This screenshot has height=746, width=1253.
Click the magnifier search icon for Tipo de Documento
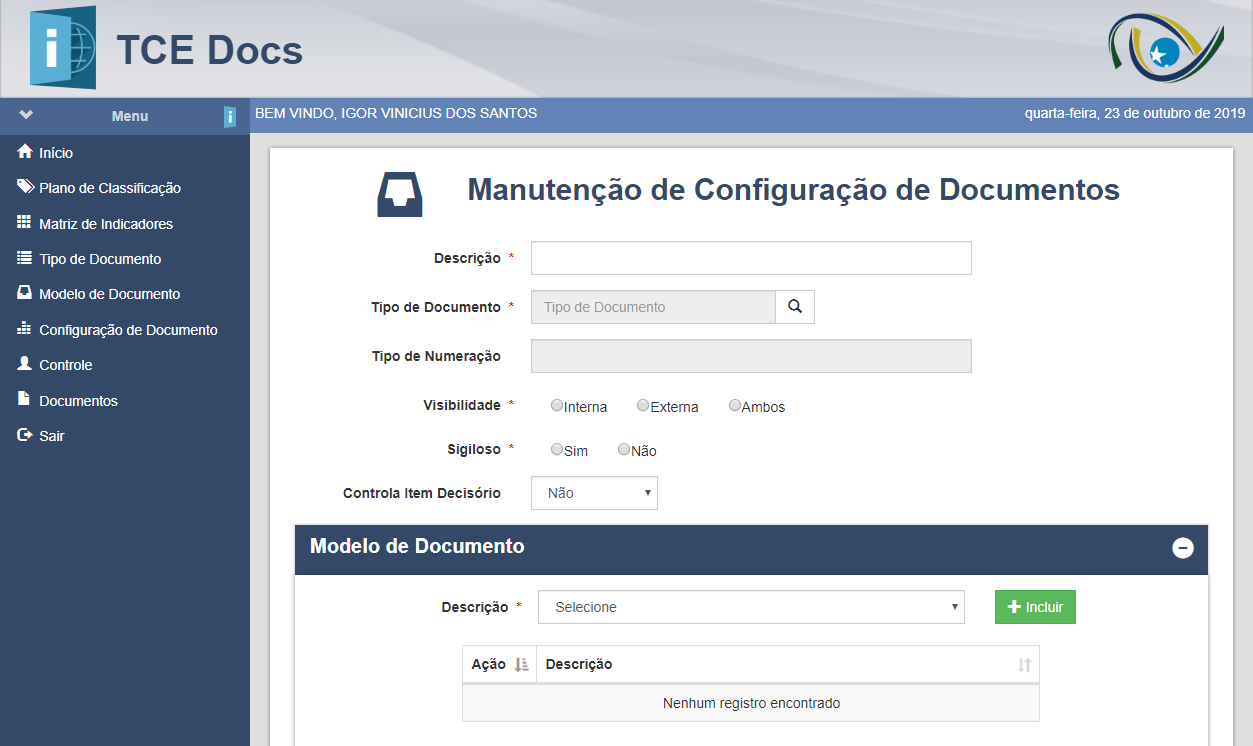coord(795,307)
